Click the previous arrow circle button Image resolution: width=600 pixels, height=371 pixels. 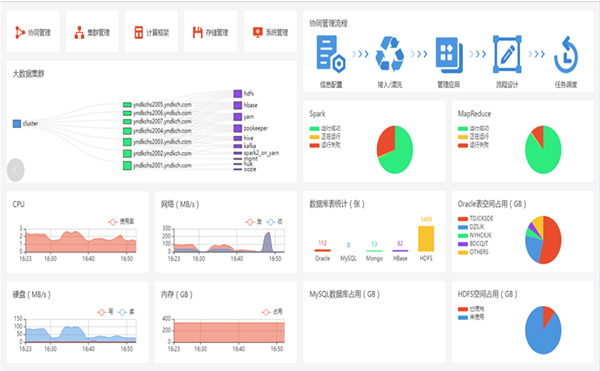[x=15, y=170]
